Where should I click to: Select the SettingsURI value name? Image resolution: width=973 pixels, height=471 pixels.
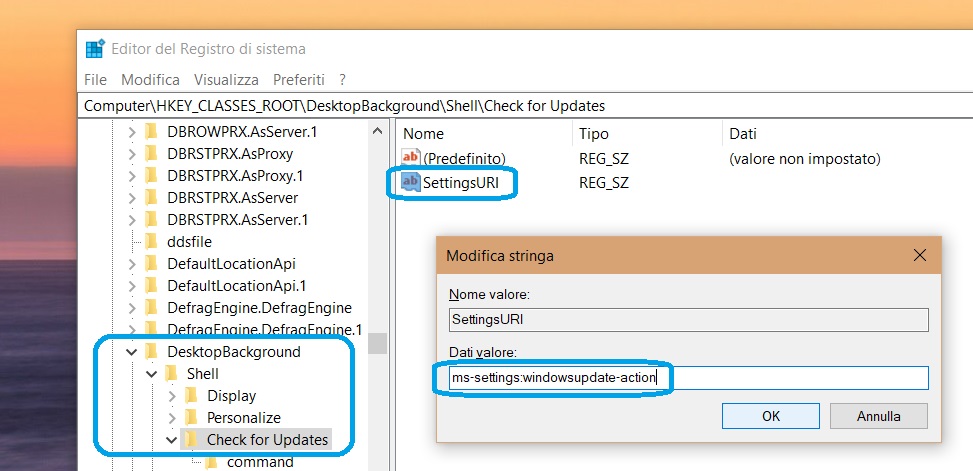coord(460,182)
